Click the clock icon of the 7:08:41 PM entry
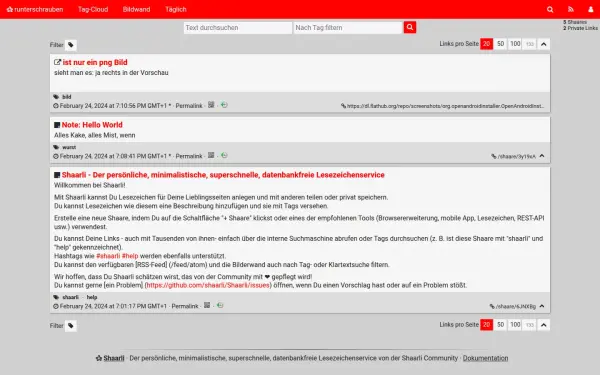The image size is (600, 375). click(56, 157)
